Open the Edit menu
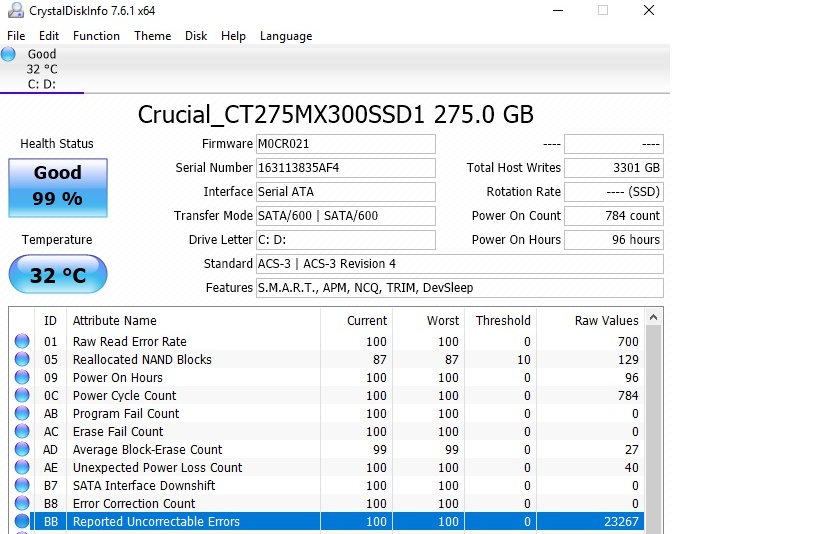This screenshot has width=819, height=534. pyautogui.click(x=49, y=36)
